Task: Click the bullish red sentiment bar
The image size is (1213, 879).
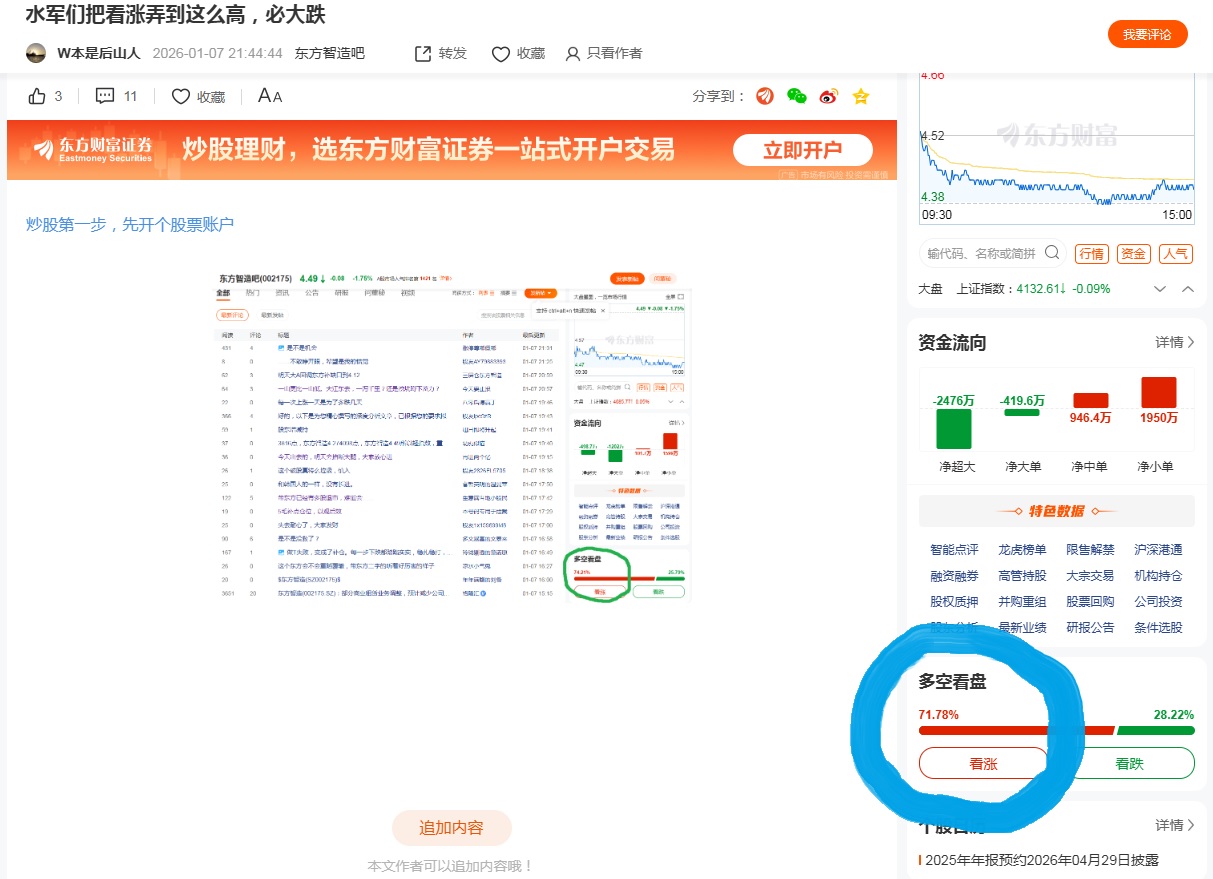Action: point(1016,730)
